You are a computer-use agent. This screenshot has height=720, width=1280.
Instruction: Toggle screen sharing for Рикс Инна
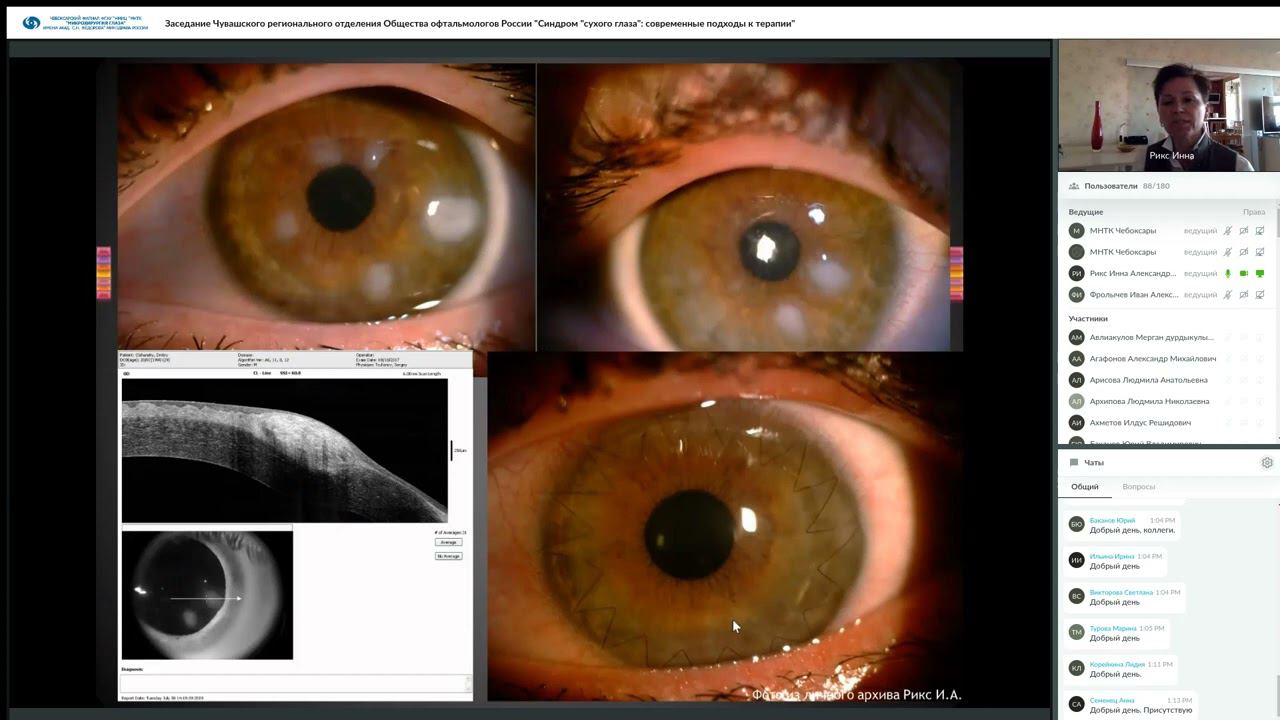click(1260, 273)
